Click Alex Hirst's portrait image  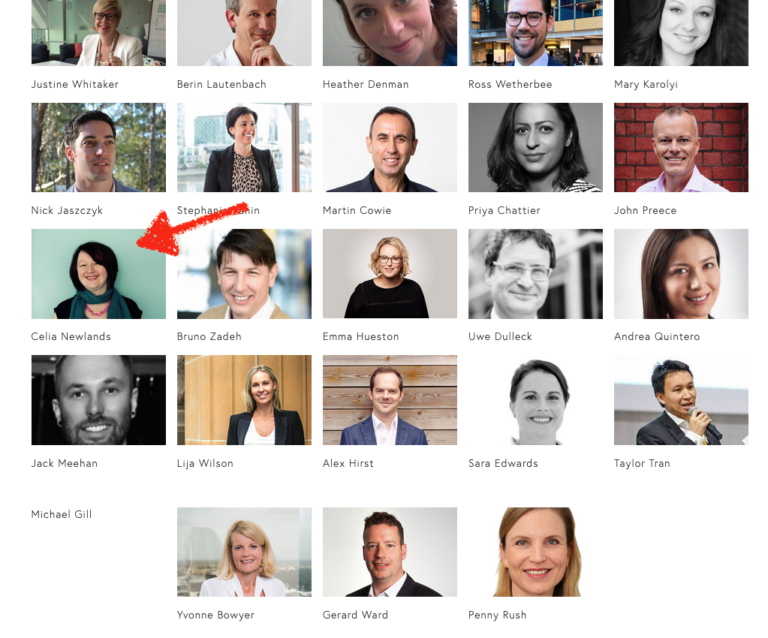(390, 400)
